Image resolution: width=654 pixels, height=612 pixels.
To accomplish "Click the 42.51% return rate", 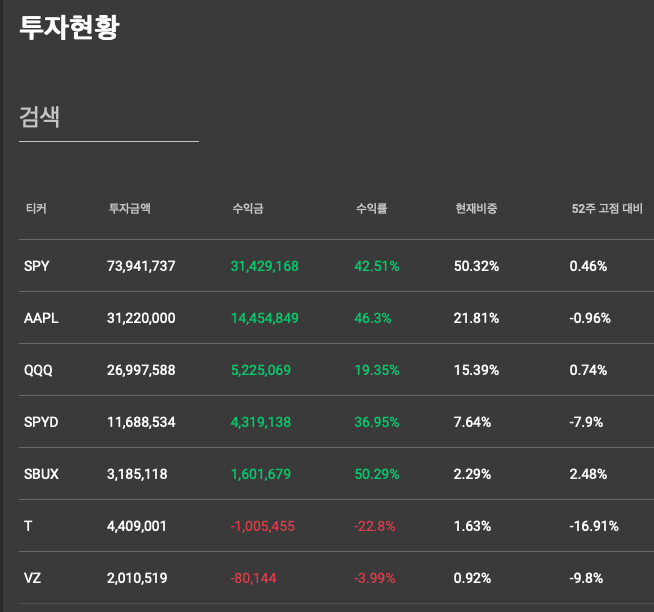I will 377,266.
